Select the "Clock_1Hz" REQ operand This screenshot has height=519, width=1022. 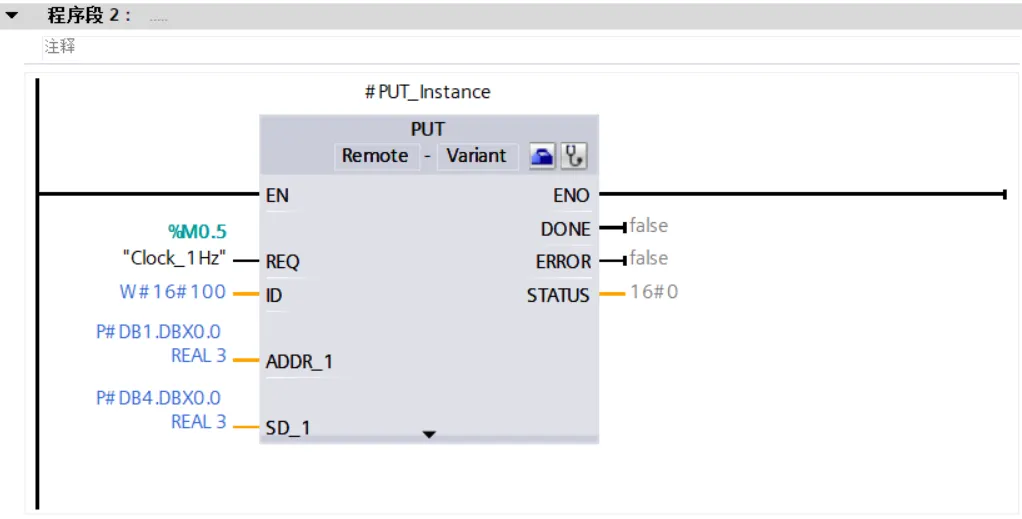tap(175, 258)
